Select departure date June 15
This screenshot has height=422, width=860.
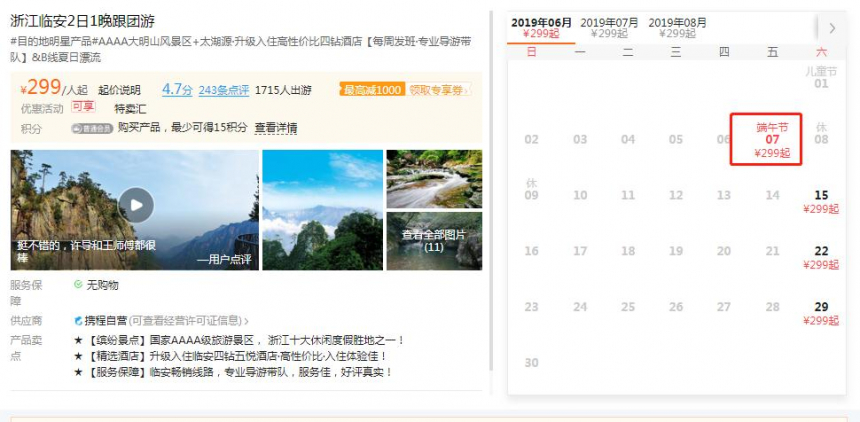[821, 201]
